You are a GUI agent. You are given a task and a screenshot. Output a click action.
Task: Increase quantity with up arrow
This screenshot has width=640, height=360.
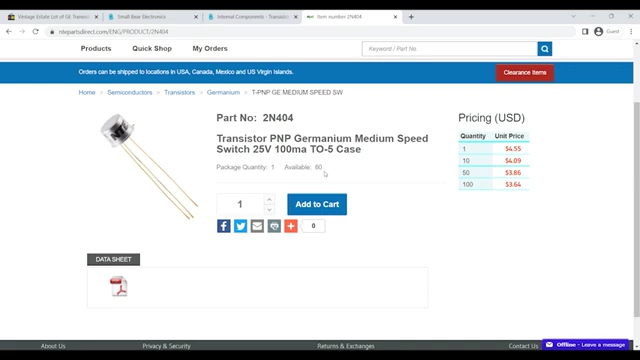pos(269,199)
